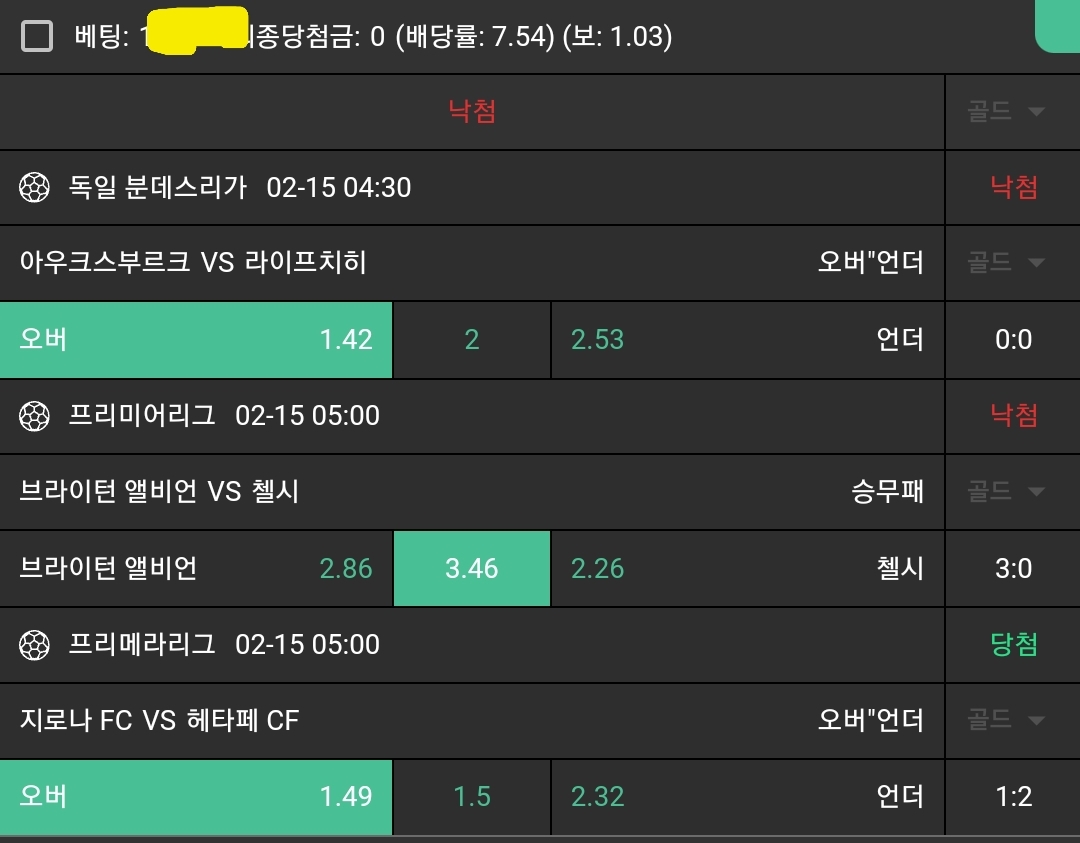Screen dimensions: 1080x843
Task: Select 오버 1.49 for Girona match
Action: (196, 797)
